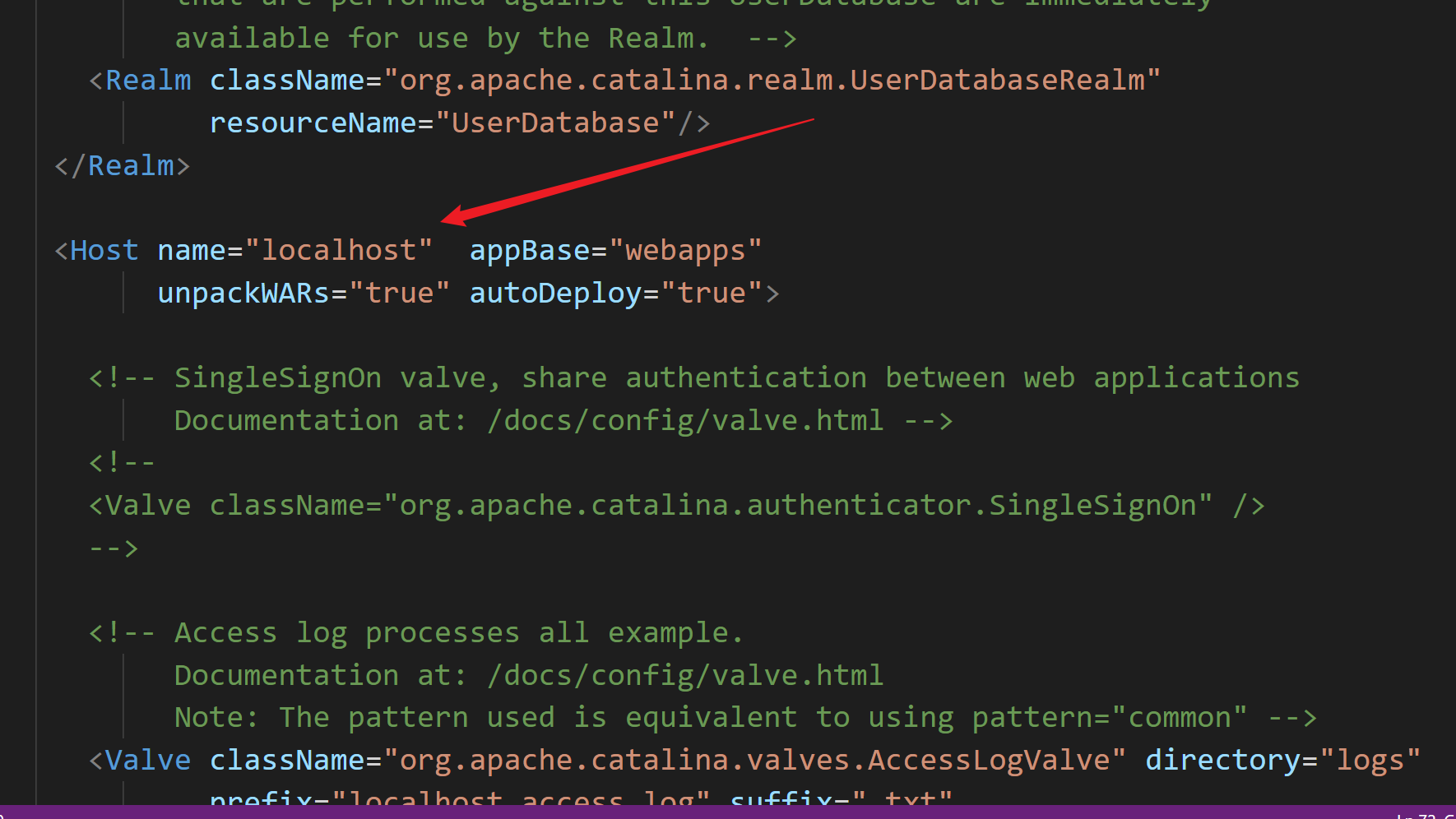Click the lone --> comment closer
Viewport: 1456px width, 819px height.
(114, 548)
